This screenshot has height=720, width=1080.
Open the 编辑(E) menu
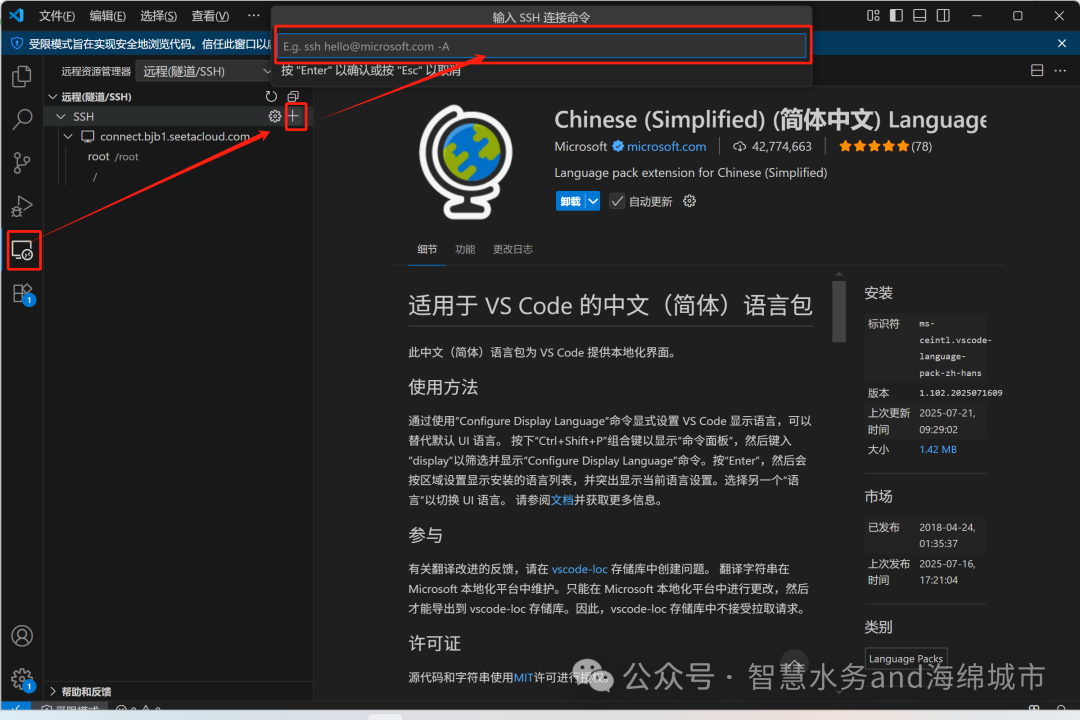pos(107,15)
